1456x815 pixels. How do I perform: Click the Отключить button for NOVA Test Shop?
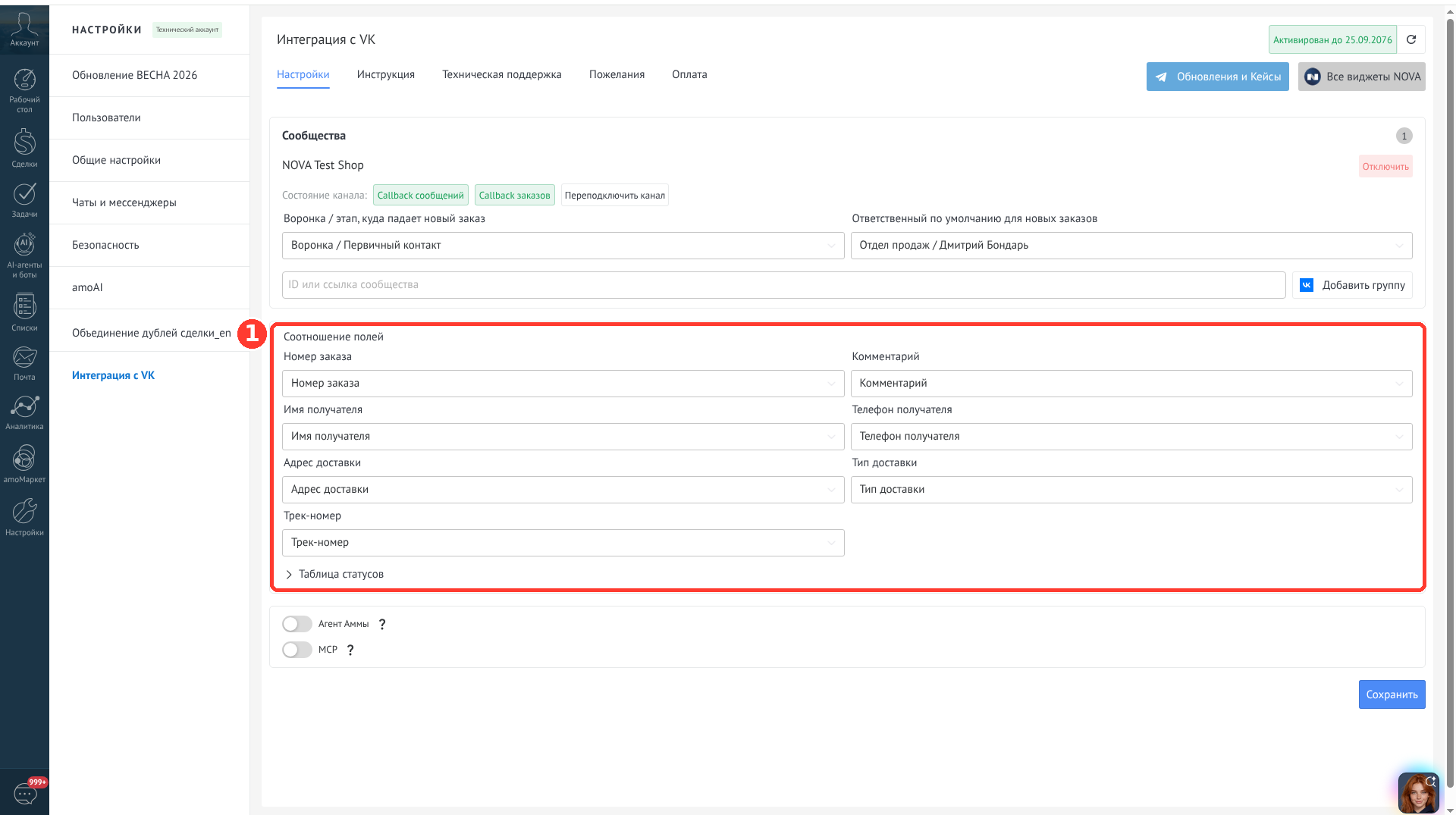pyautogui.click(x=1385, y=167)
